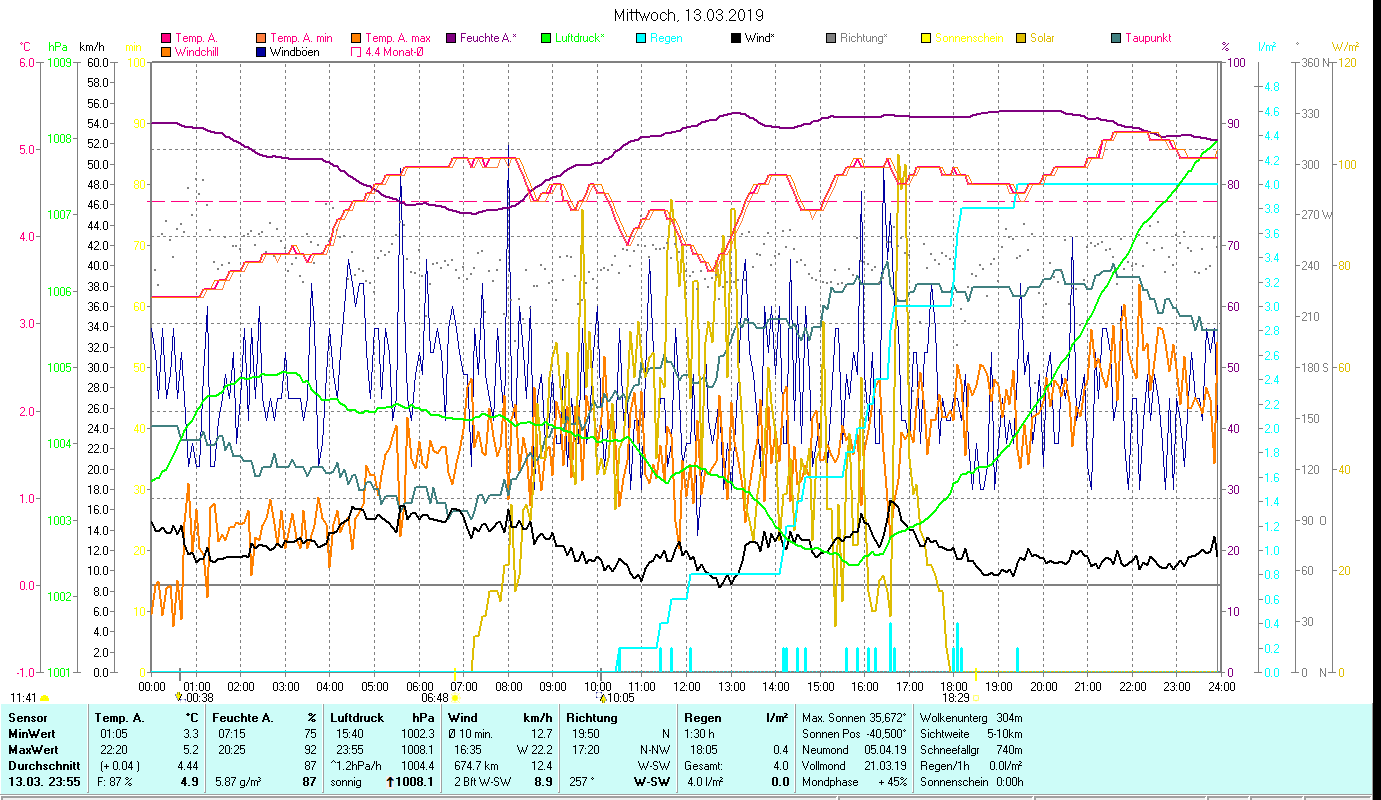Viewport: 1381px width, 800px height.
Task: Click the MaxWert row label
Action: click(33, 750)
